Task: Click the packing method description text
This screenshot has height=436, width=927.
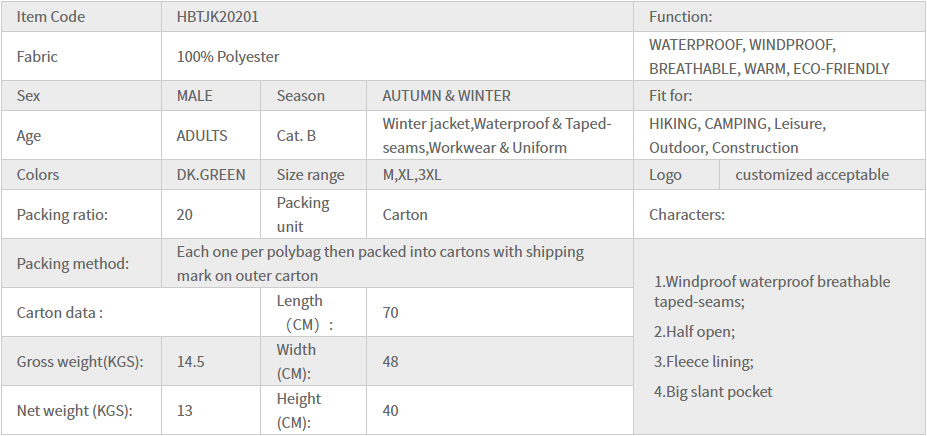Action: coord(380,263)
